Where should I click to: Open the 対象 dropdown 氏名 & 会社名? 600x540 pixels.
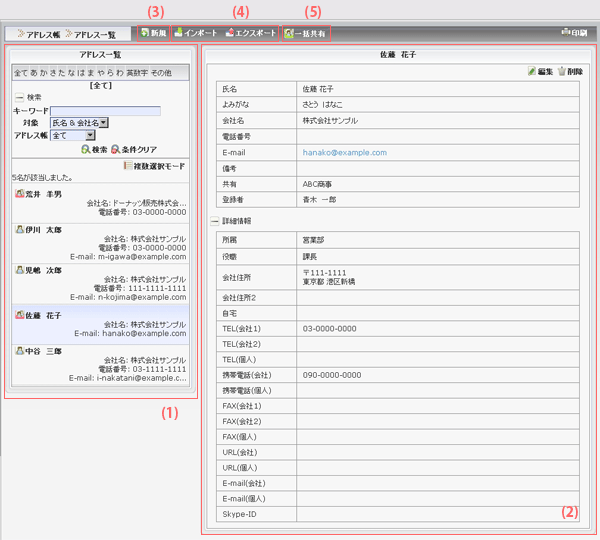pos(80,123)
